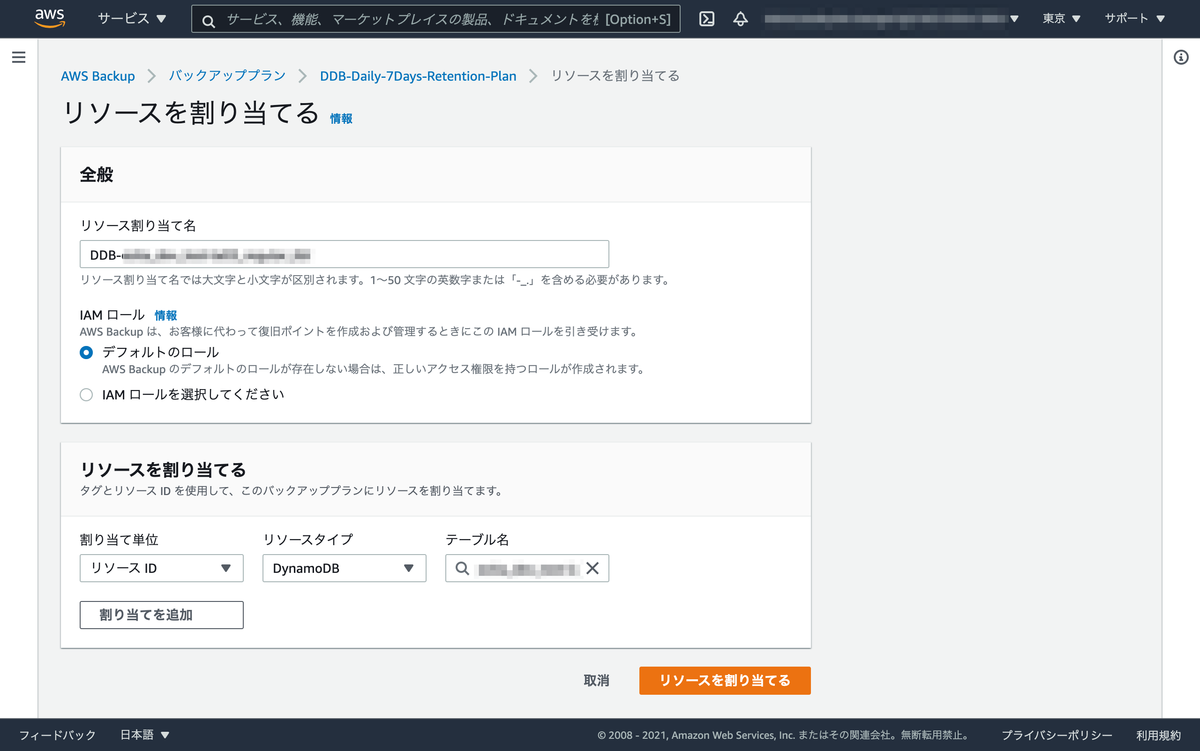This screenshot has width=1200, height=751.
Task: Open the hamburger navigation menu
Action: [18, 57]
